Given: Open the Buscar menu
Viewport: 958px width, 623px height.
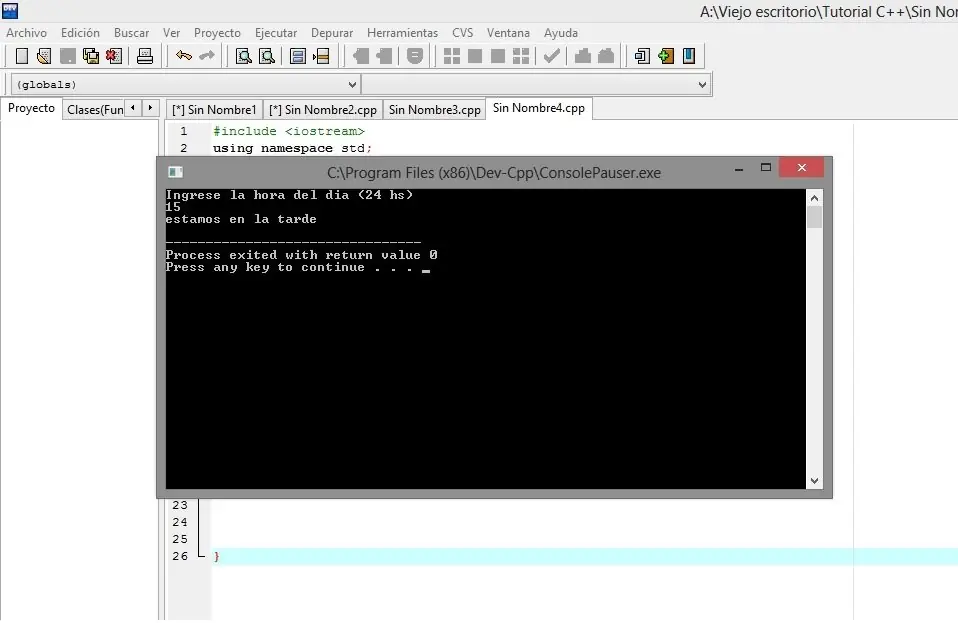Looking at the screenshot, I should tap(131, 33).
